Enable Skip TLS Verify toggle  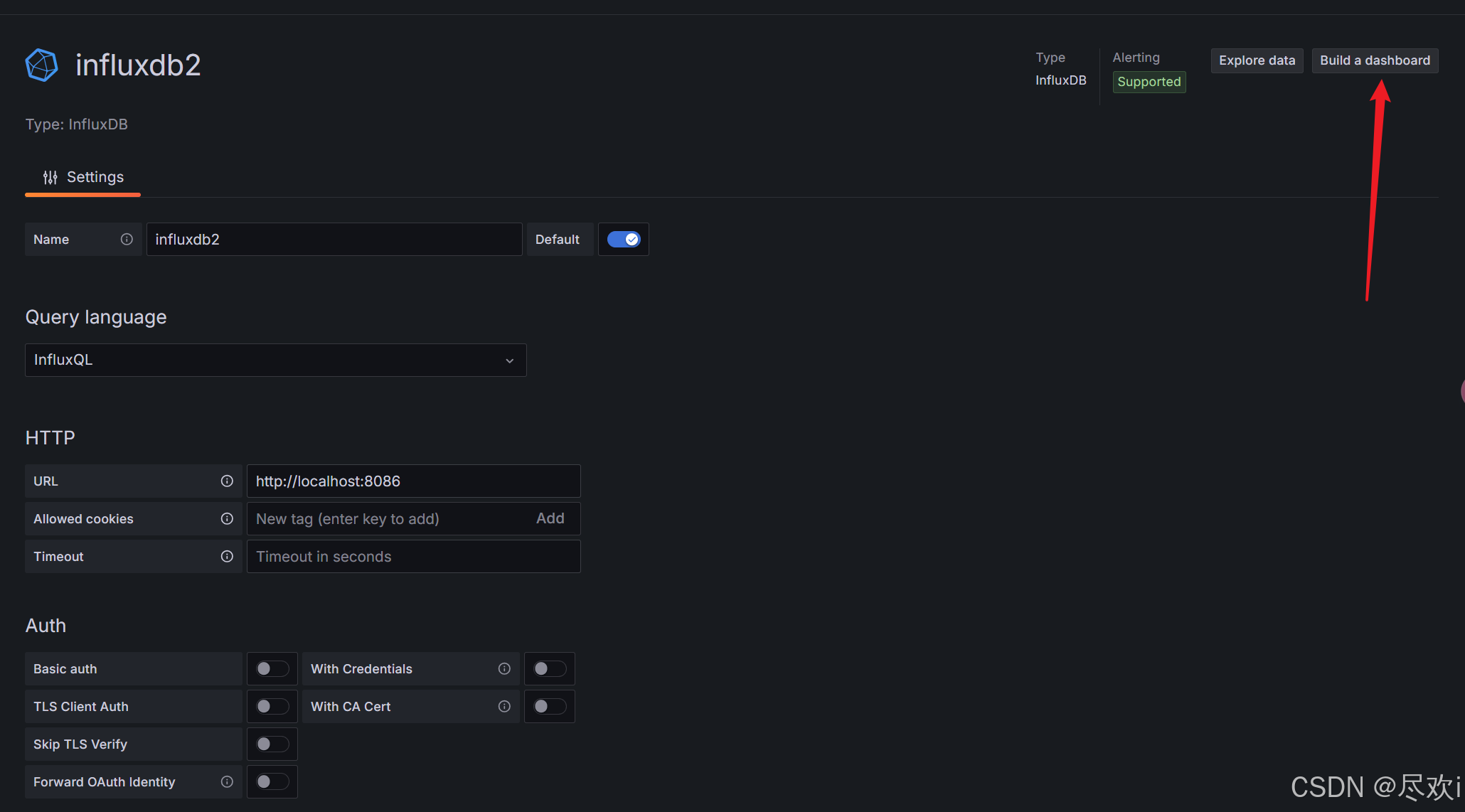point(272,744)
